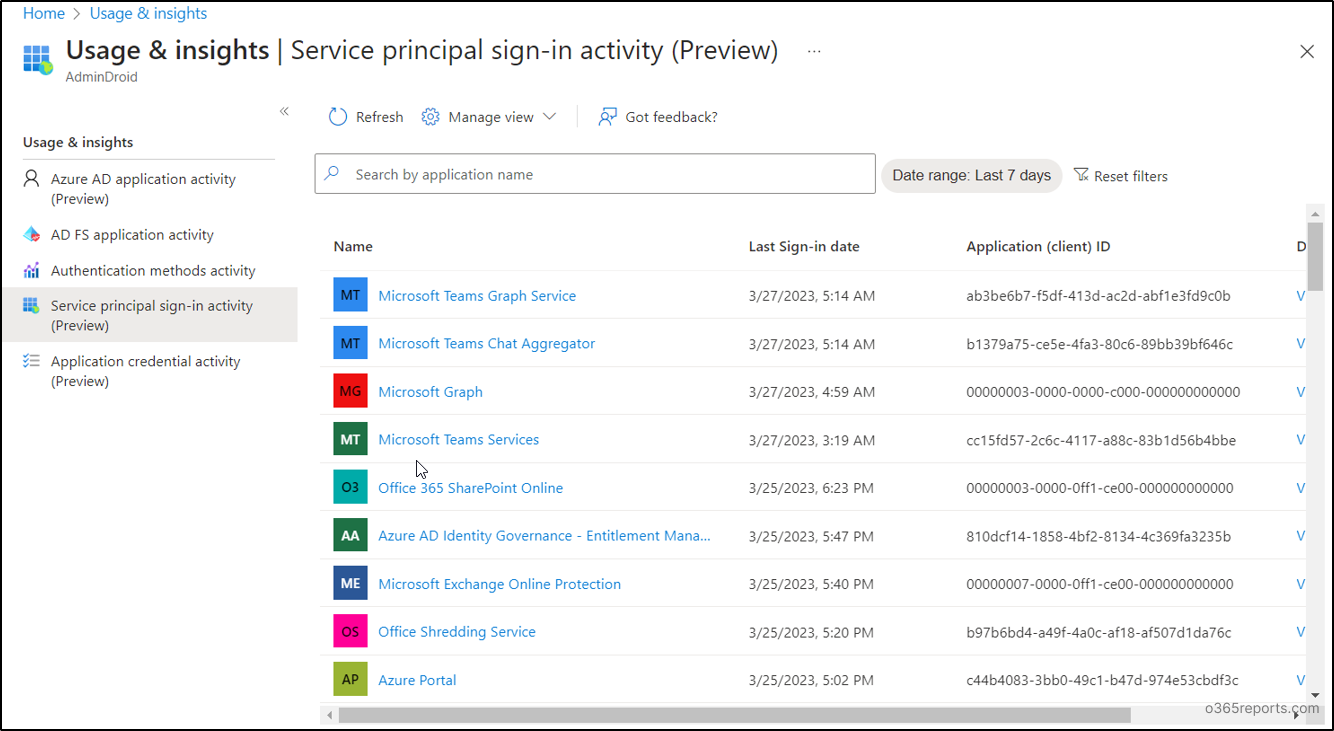This screenshot has width=1334, height=731.
Task: Open Microsoft Teams Graph Service link
Action: [477, 296]
